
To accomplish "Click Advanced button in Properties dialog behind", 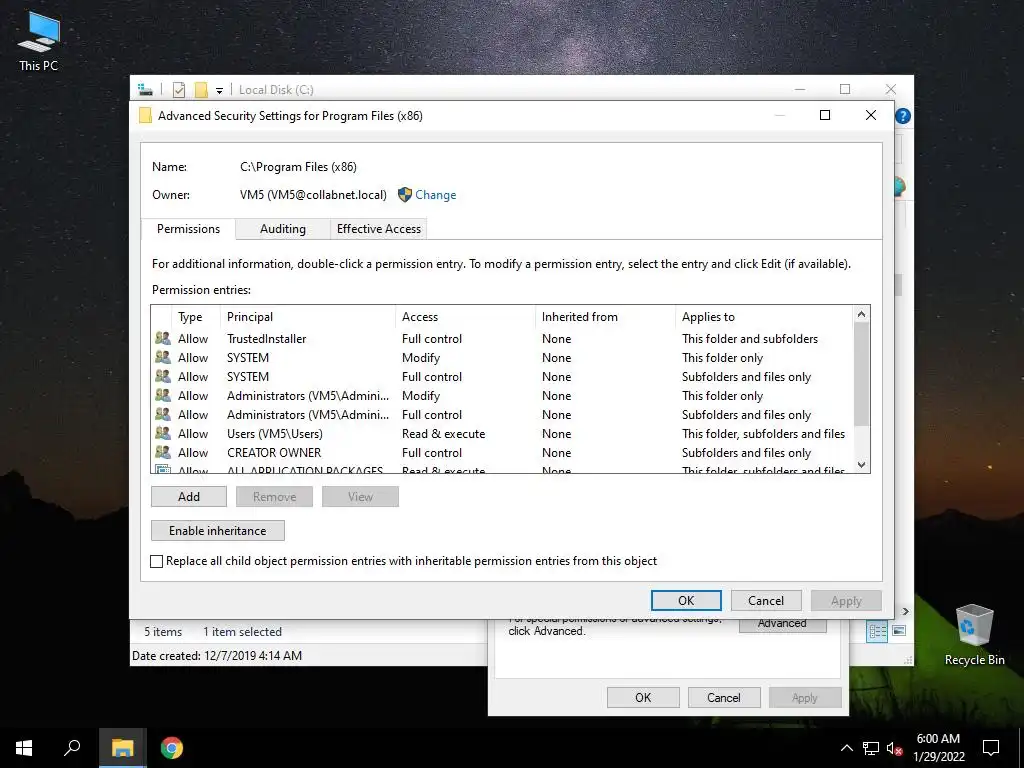I will pyautogui.click(x=782, y=624).
